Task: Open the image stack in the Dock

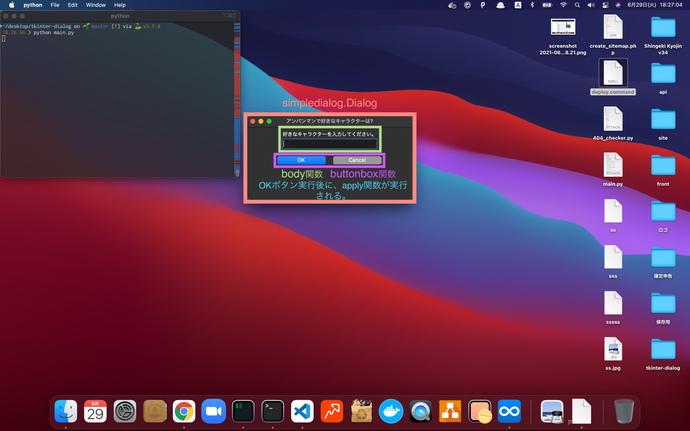Action: tap(552, 411)
